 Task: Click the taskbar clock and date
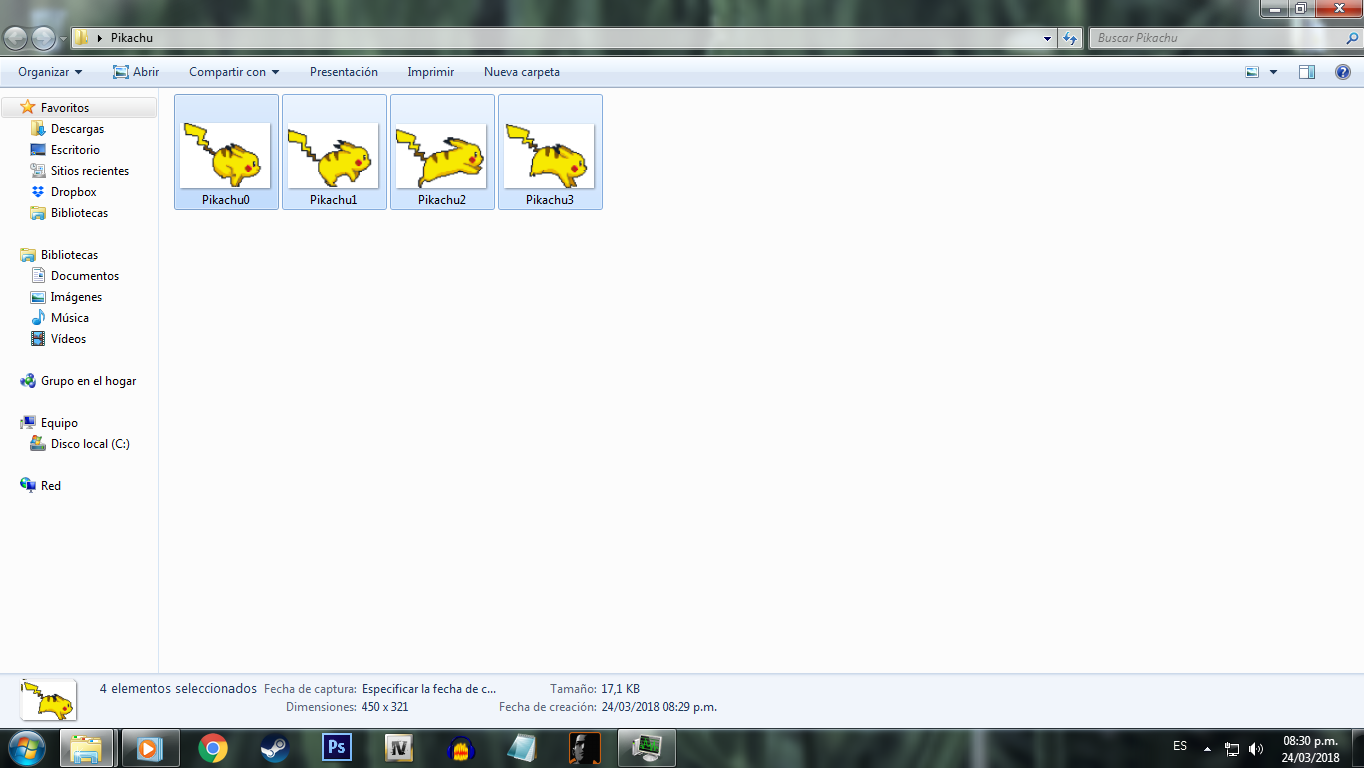coord(1310,749)
